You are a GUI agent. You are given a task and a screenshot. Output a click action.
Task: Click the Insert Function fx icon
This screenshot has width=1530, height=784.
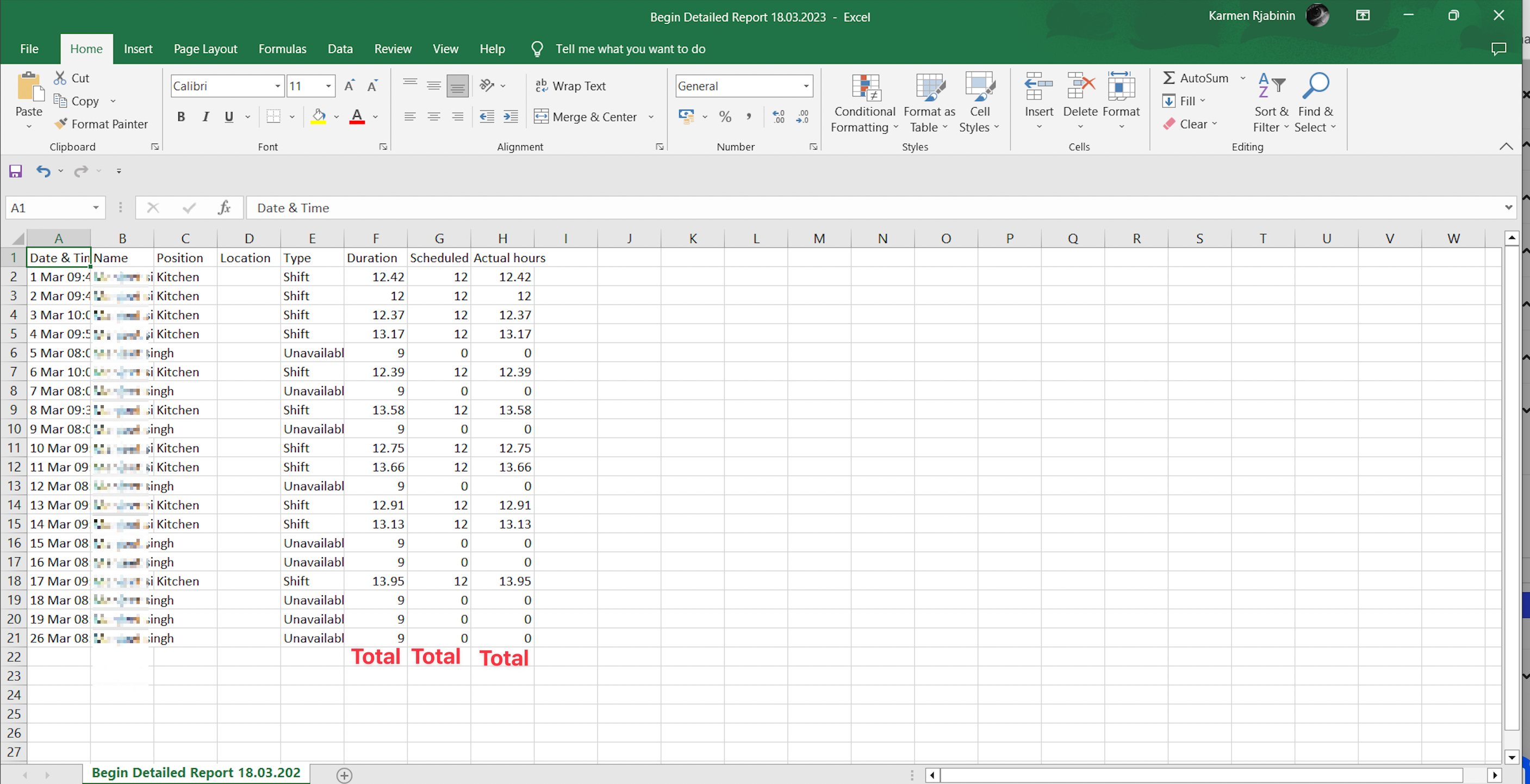point(224,208)
